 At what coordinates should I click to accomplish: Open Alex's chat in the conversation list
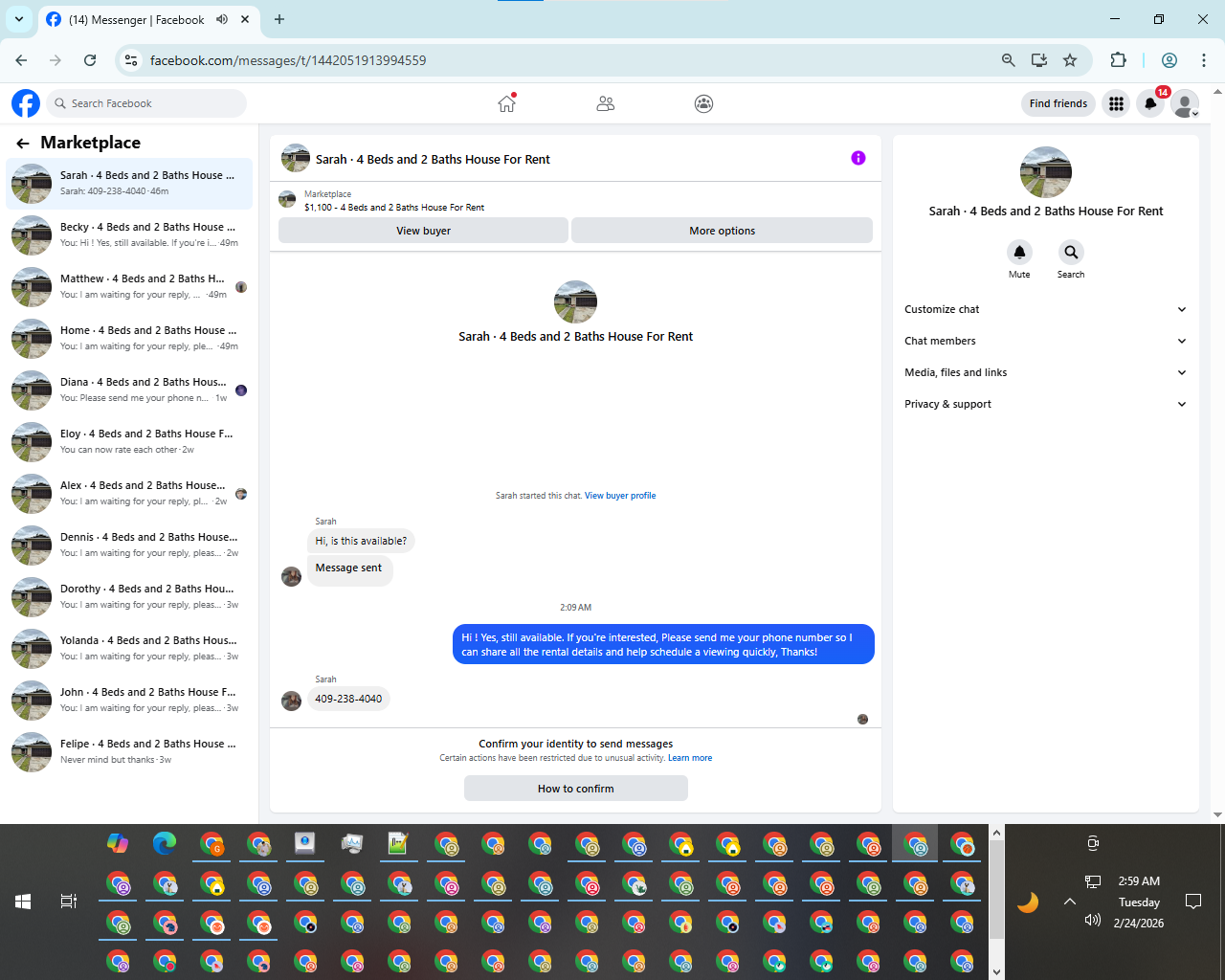[x=129, y=493]
